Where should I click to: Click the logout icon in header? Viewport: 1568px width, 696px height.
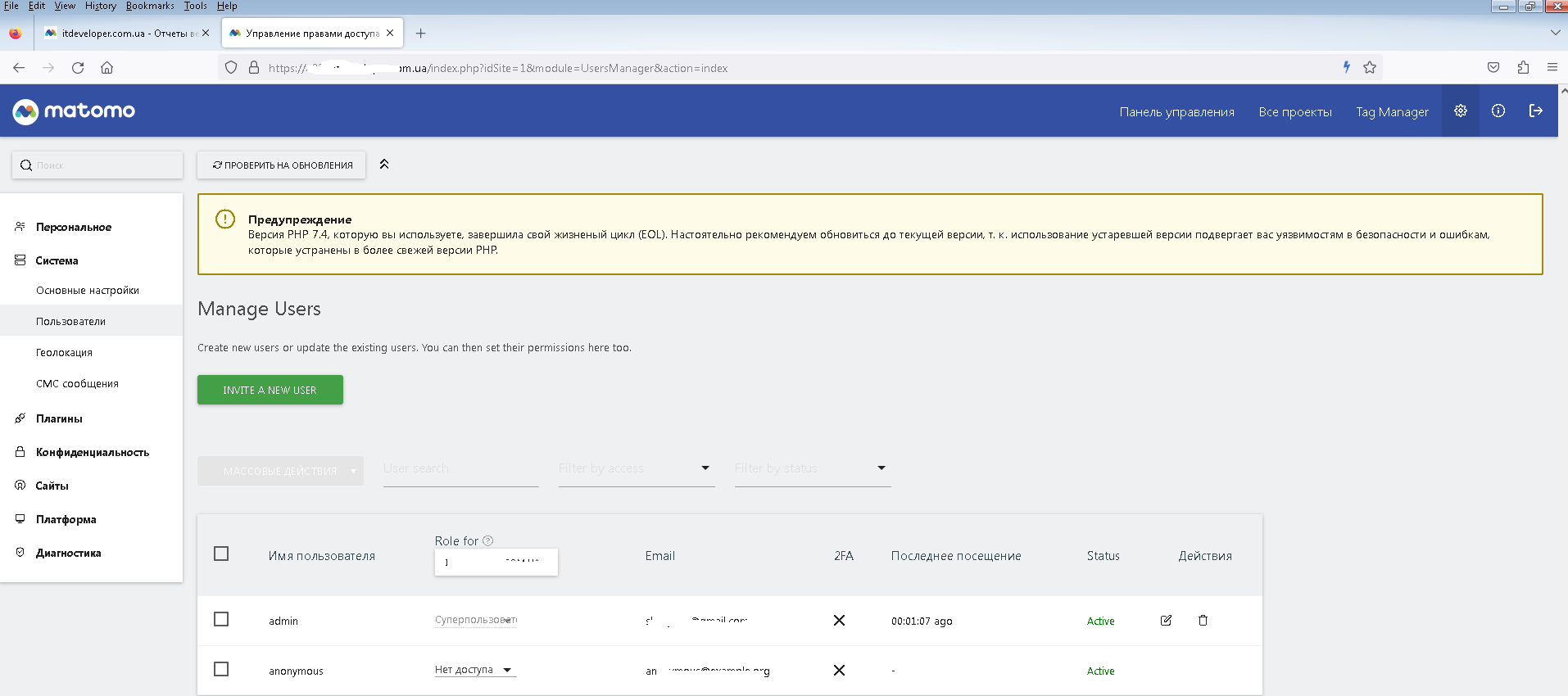(x=1535, y=111)
